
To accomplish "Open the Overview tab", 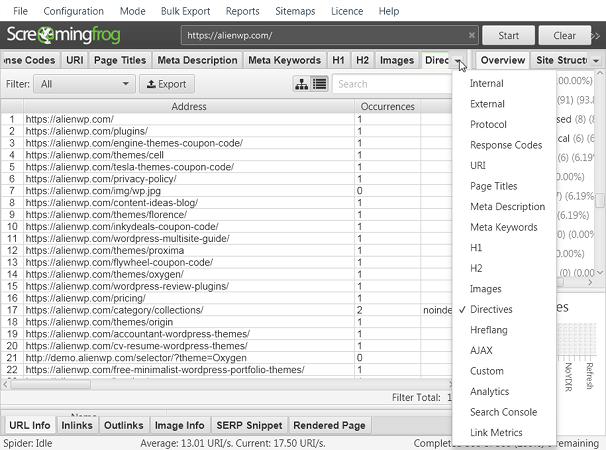I will [x=503, y=60].
